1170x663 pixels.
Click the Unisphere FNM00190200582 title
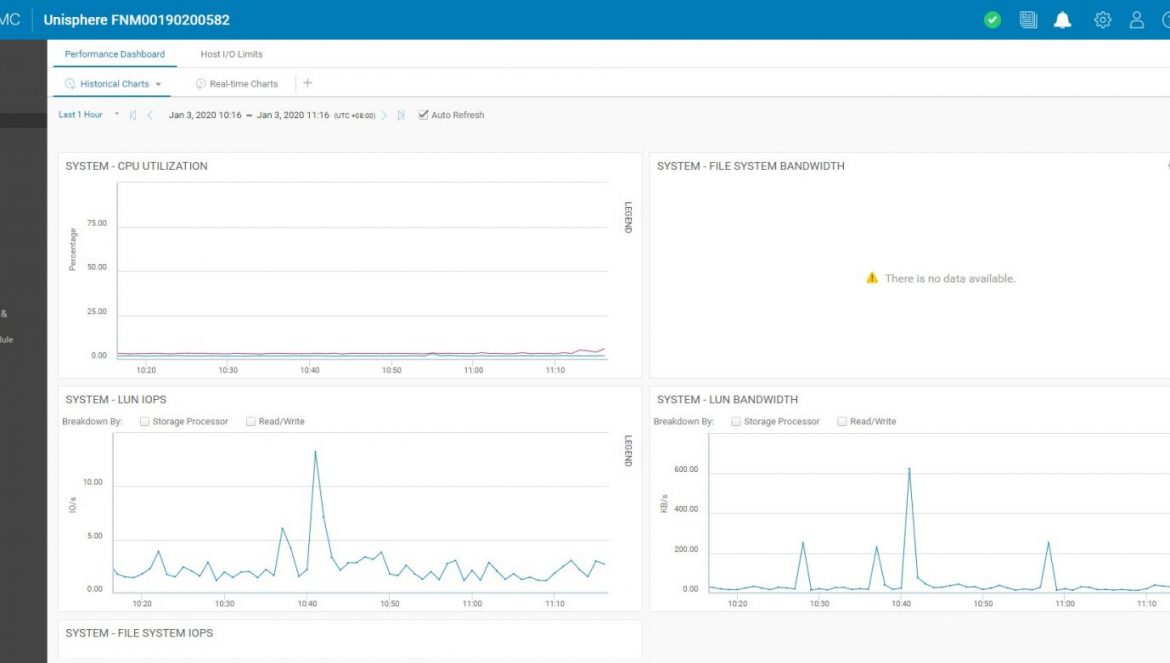coord(137,20)
